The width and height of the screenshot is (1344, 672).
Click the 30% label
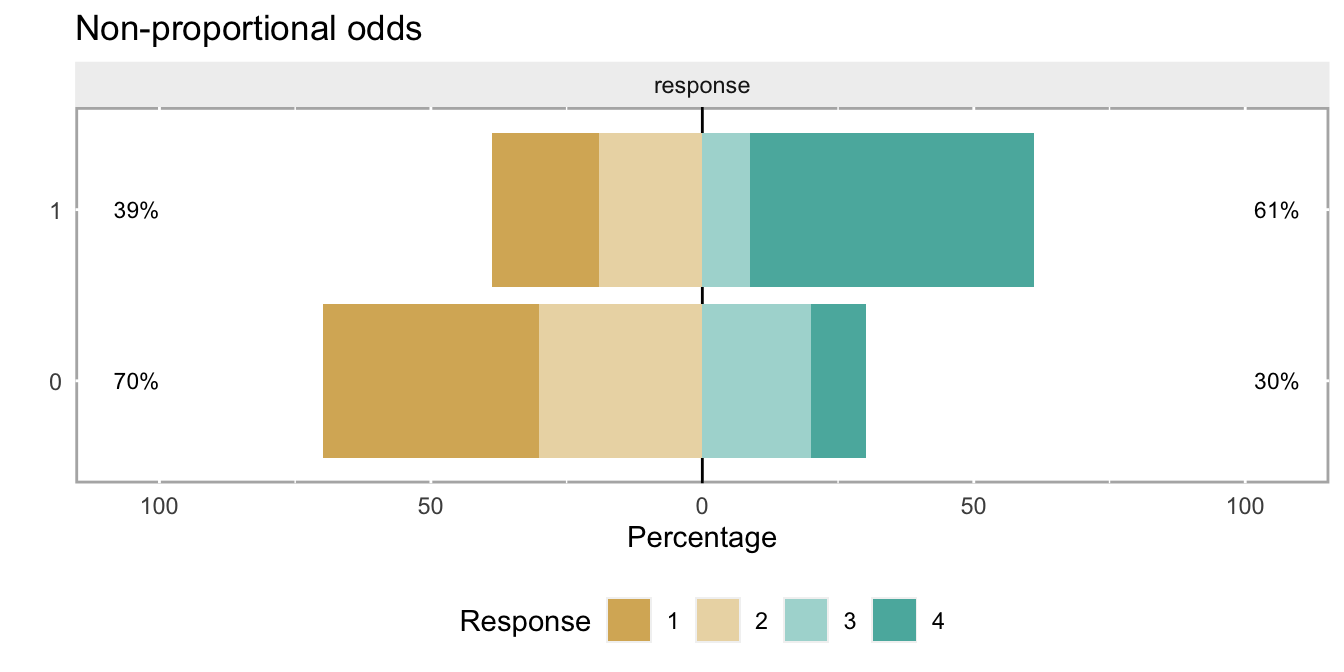tap(1276, 382)
